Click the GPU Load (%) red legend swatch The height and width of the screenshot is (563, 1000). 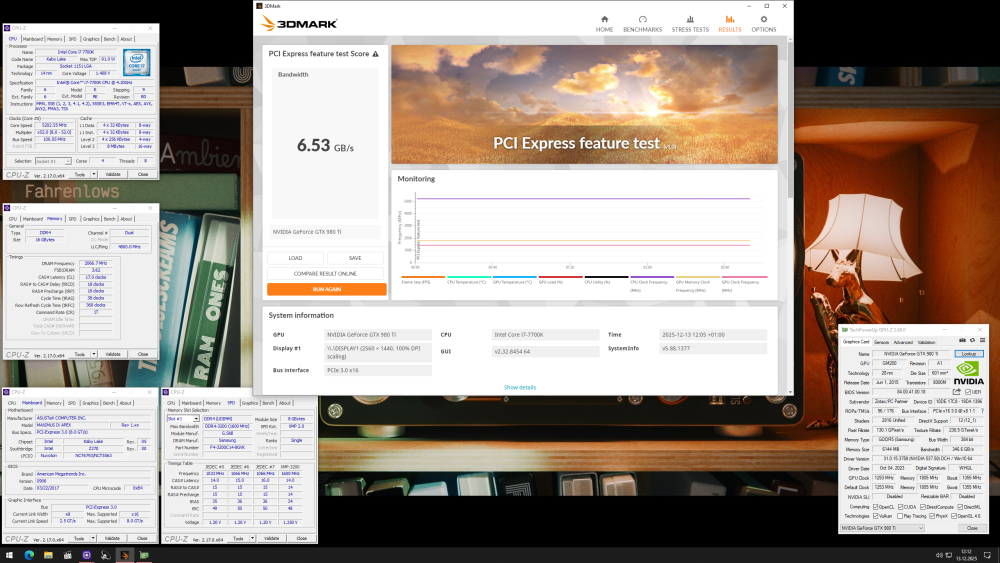pos(561,277)
